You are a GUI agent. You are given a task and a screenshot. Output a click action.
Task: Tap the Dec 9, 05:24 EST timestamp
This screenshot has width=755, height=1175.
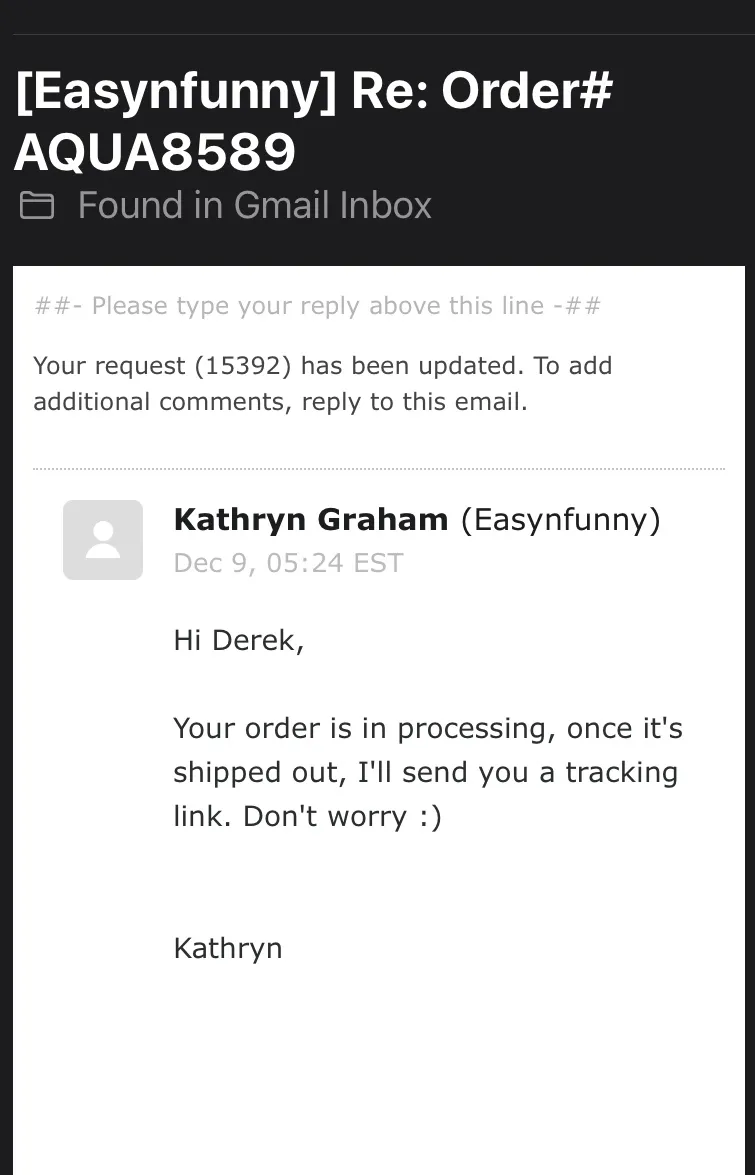[x=288, y=563]
